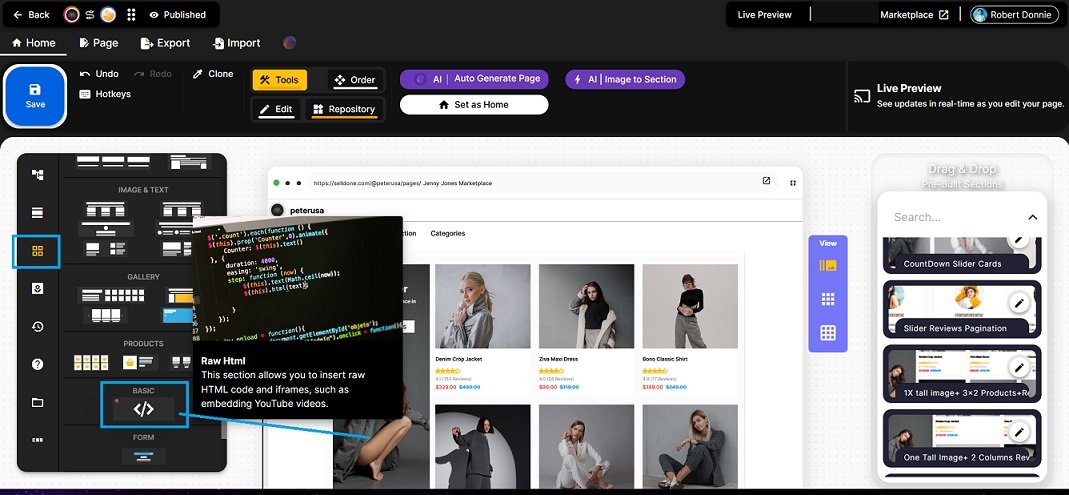Open the page hierarchy tree sidebar icon
Screen dimensions: 1069x495
(37, 175)
